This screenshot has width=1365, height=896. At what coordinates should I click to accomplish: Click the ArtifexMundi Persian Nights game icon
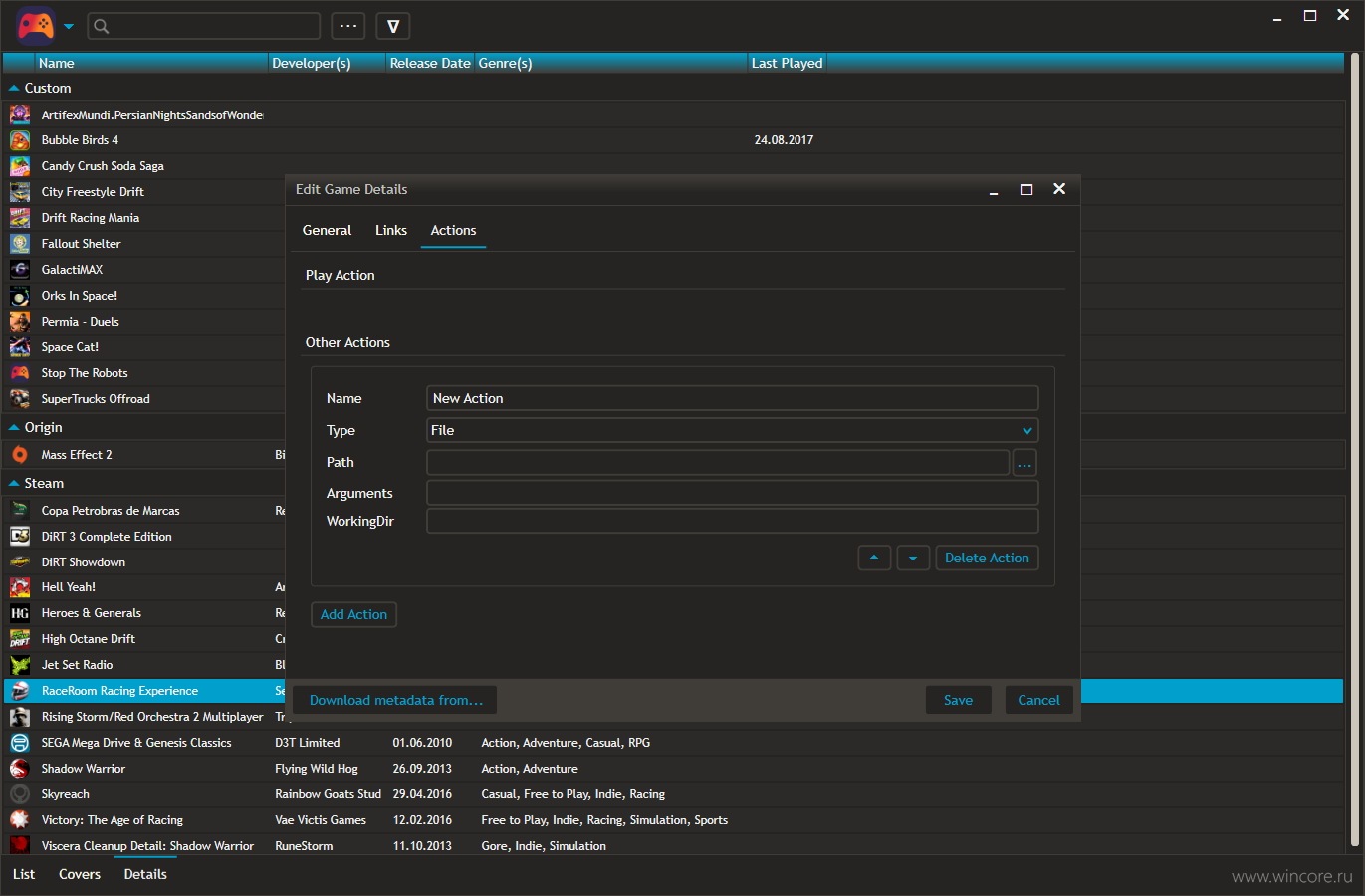pyautogui.click(x=20, y=114)
